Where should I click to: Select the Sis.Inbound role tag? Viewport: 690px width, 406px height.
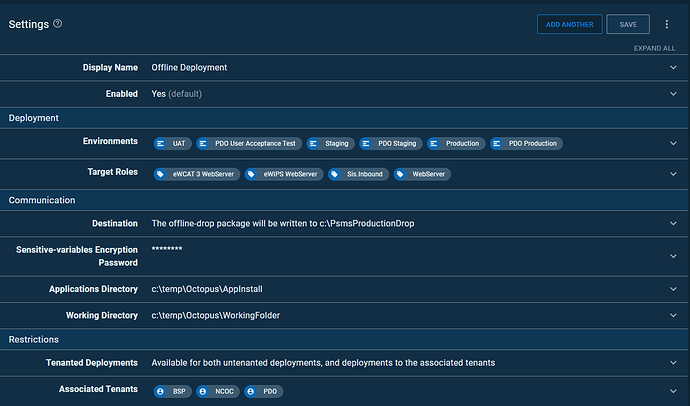point(358,174)
